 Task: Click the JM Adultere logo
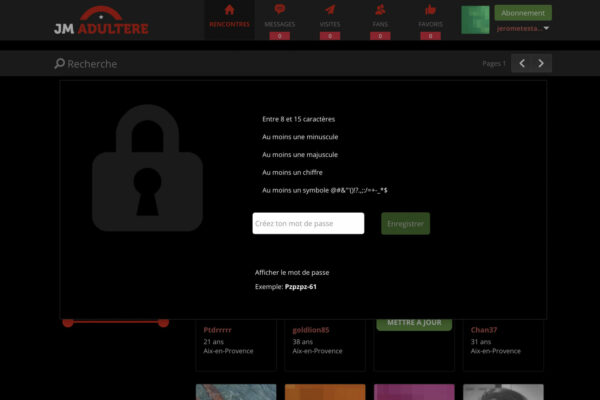[x=101, y=21]
